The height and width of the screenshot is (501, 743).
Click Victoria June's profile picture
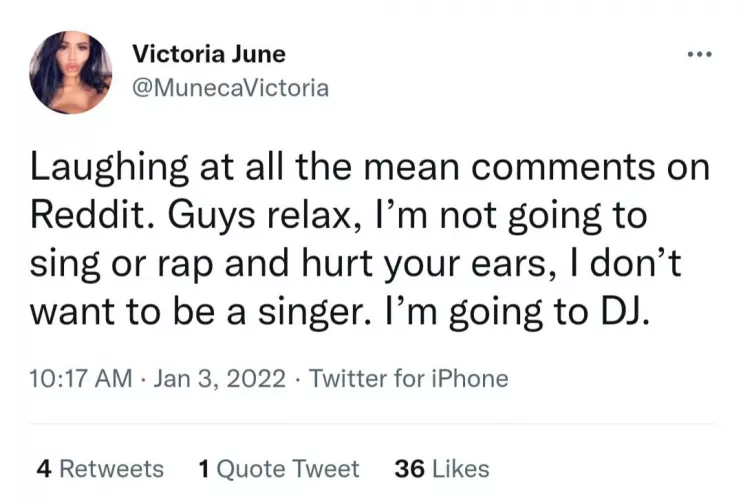tap(71, 70)
